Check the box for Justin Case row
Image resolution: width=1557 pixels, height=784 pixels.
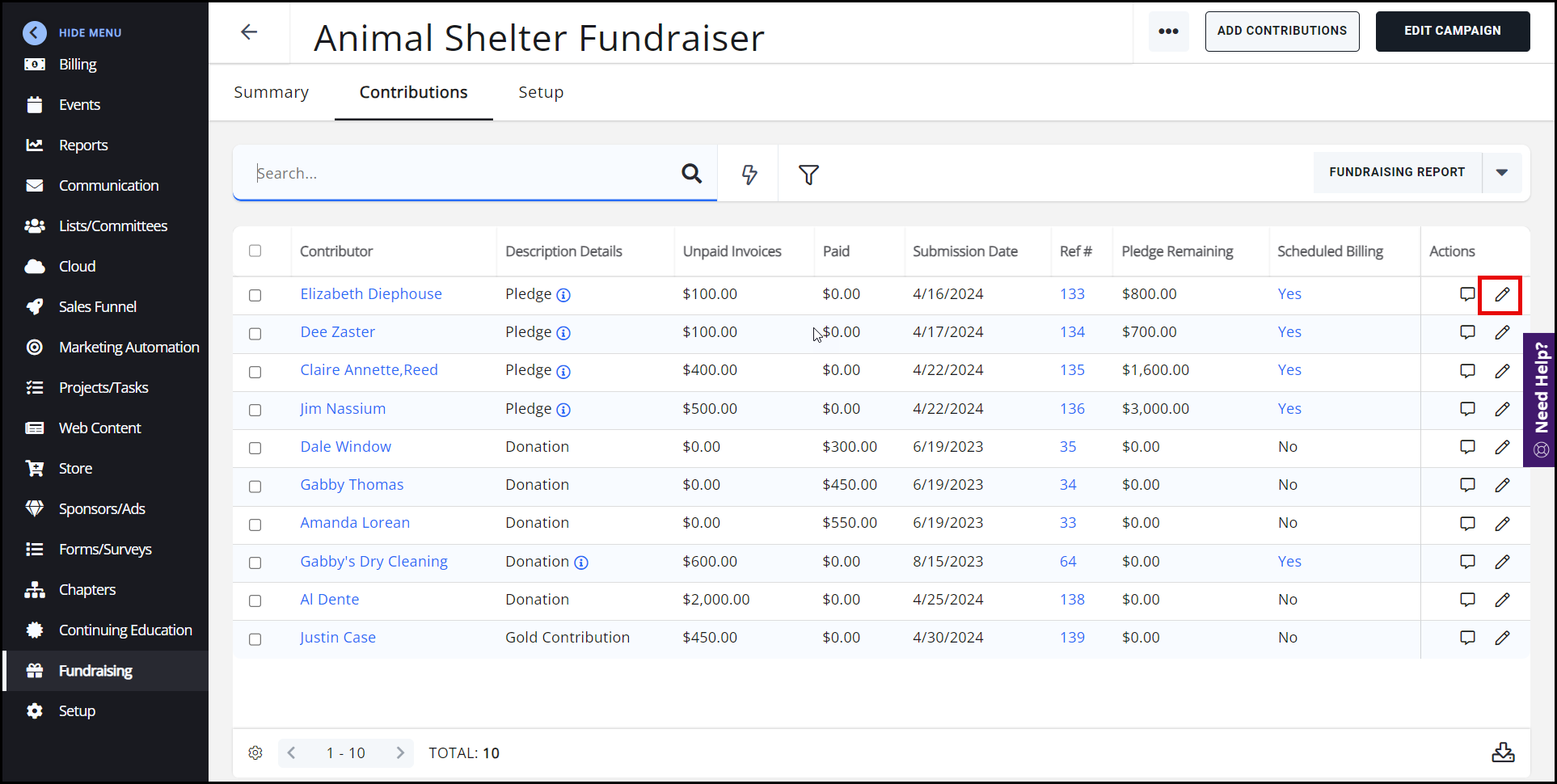(x=255, y=639)
